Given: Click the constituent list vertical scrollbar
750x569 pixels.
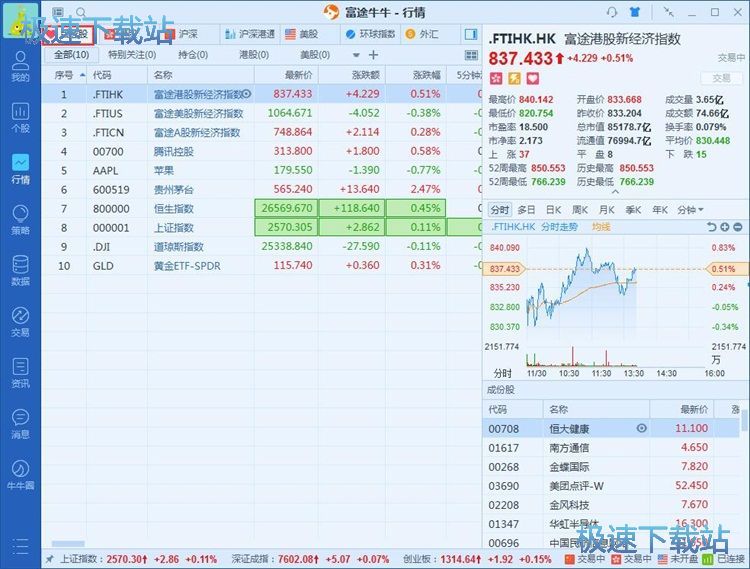Looking at the screenshot, I should point(745,419).
